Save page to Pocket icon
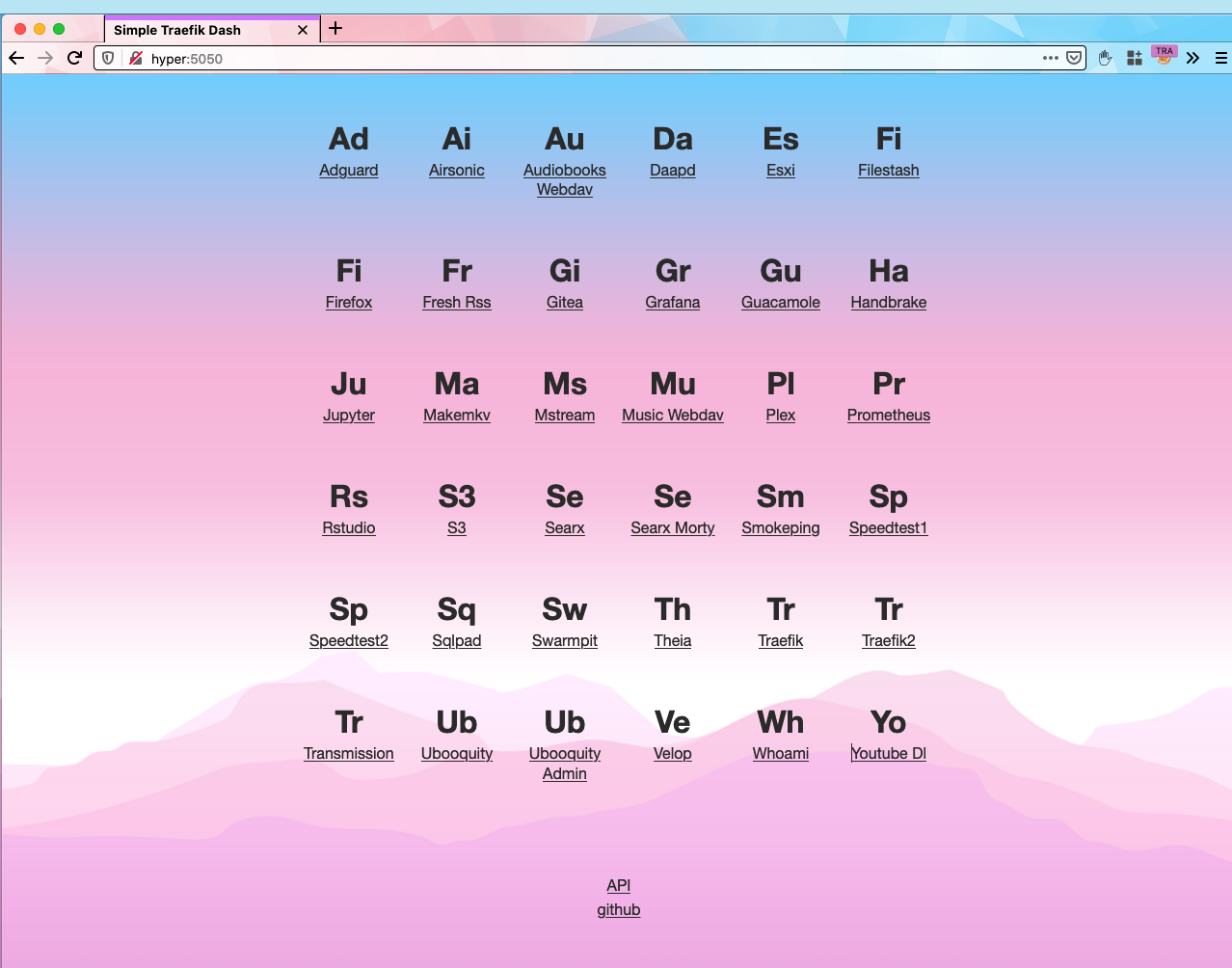The width and height of the screenshot is (1232, 968). pos(1074,58)
